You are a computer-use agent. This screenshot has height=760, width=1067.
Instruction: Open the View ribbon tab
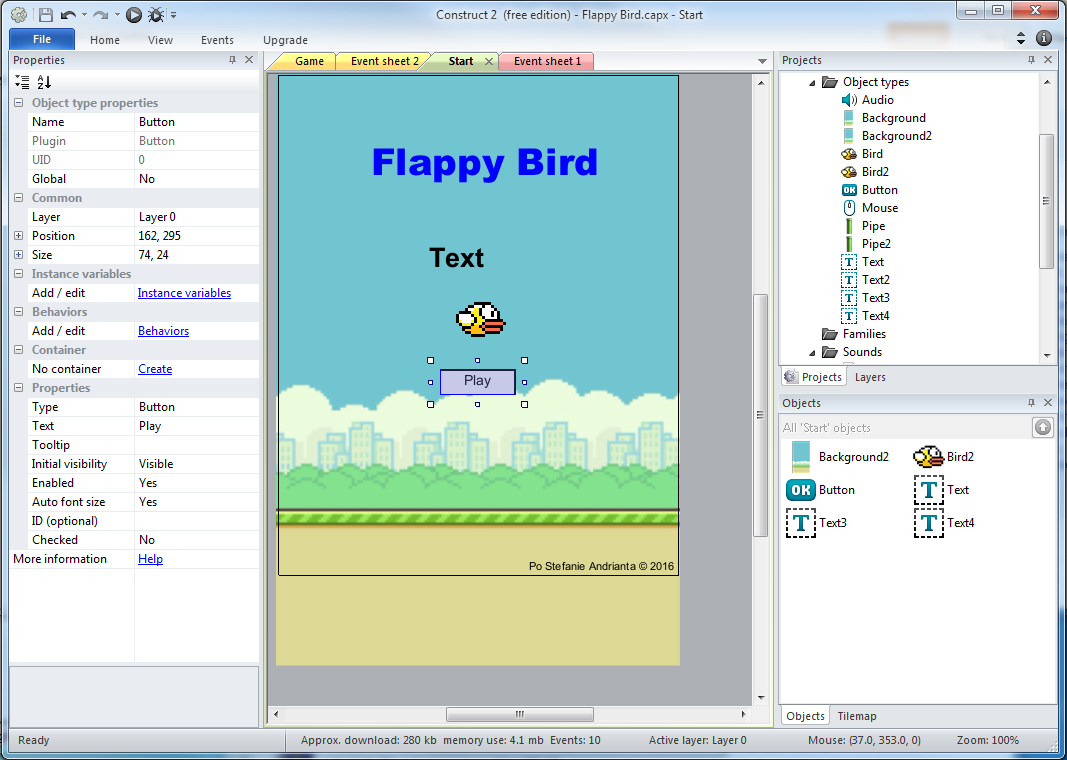point(160,40)
